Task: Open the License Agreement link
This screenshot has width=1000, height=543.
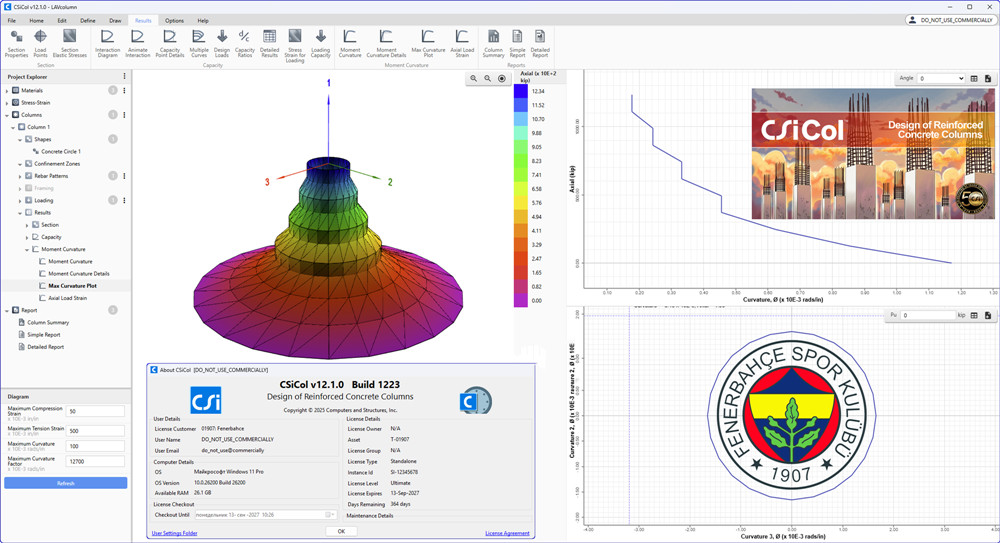Action: tap(507, 533)
